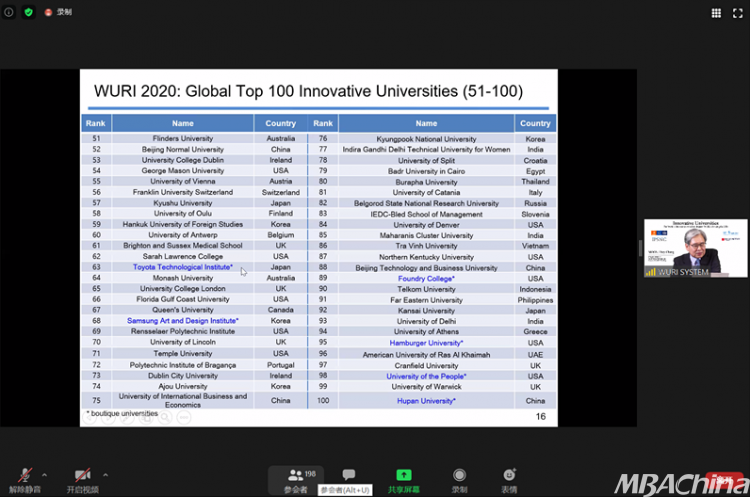
Task: Click 'Samsung Art and Design Institute*' link text
Action: pyautogui.click(x=183, y=320)
